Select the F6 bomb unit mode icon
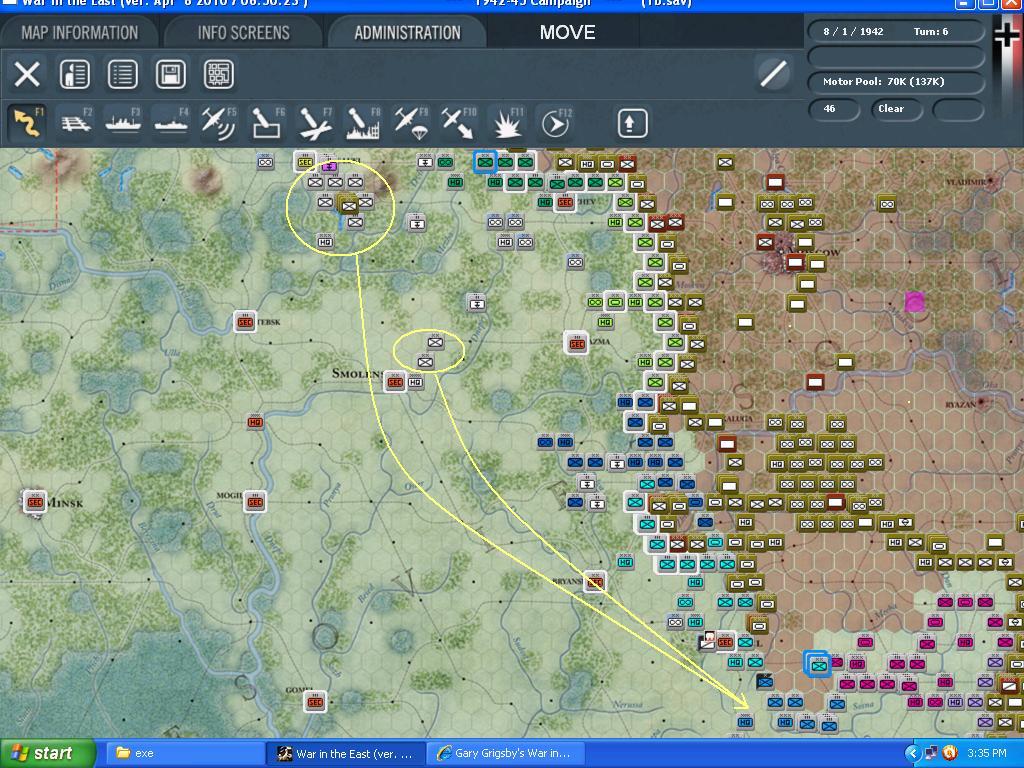 pyautogui.click(x=267, y=123)
